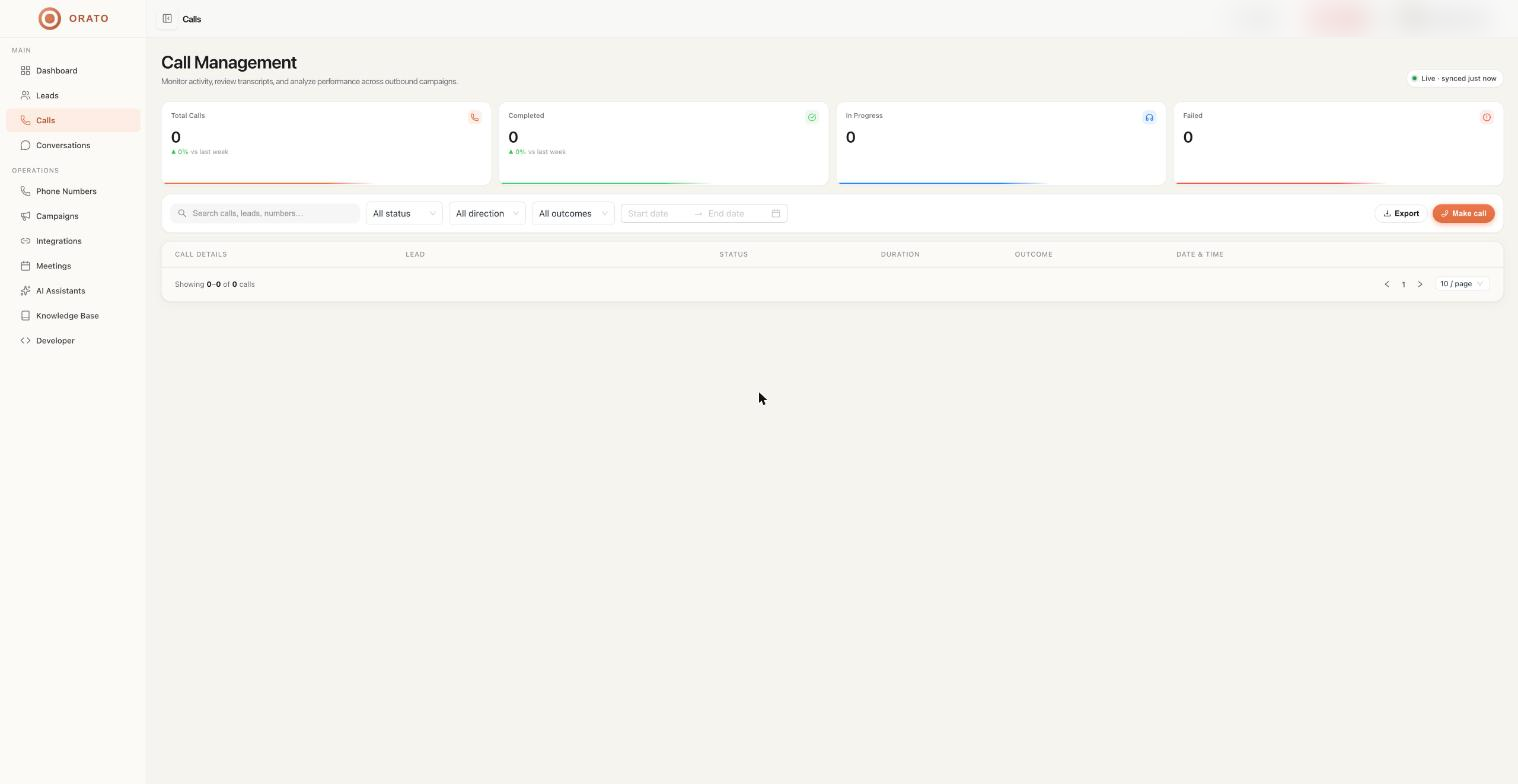1518x784 pixels.
Task: Click the End date field
Action: [x=736, y=213]
